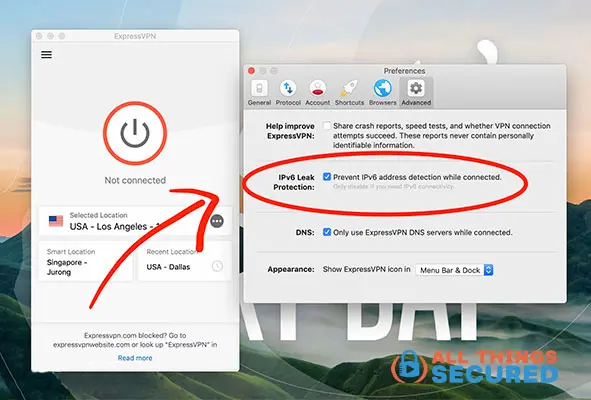Click the Read more link
The image size is (591, 400).
135,358
